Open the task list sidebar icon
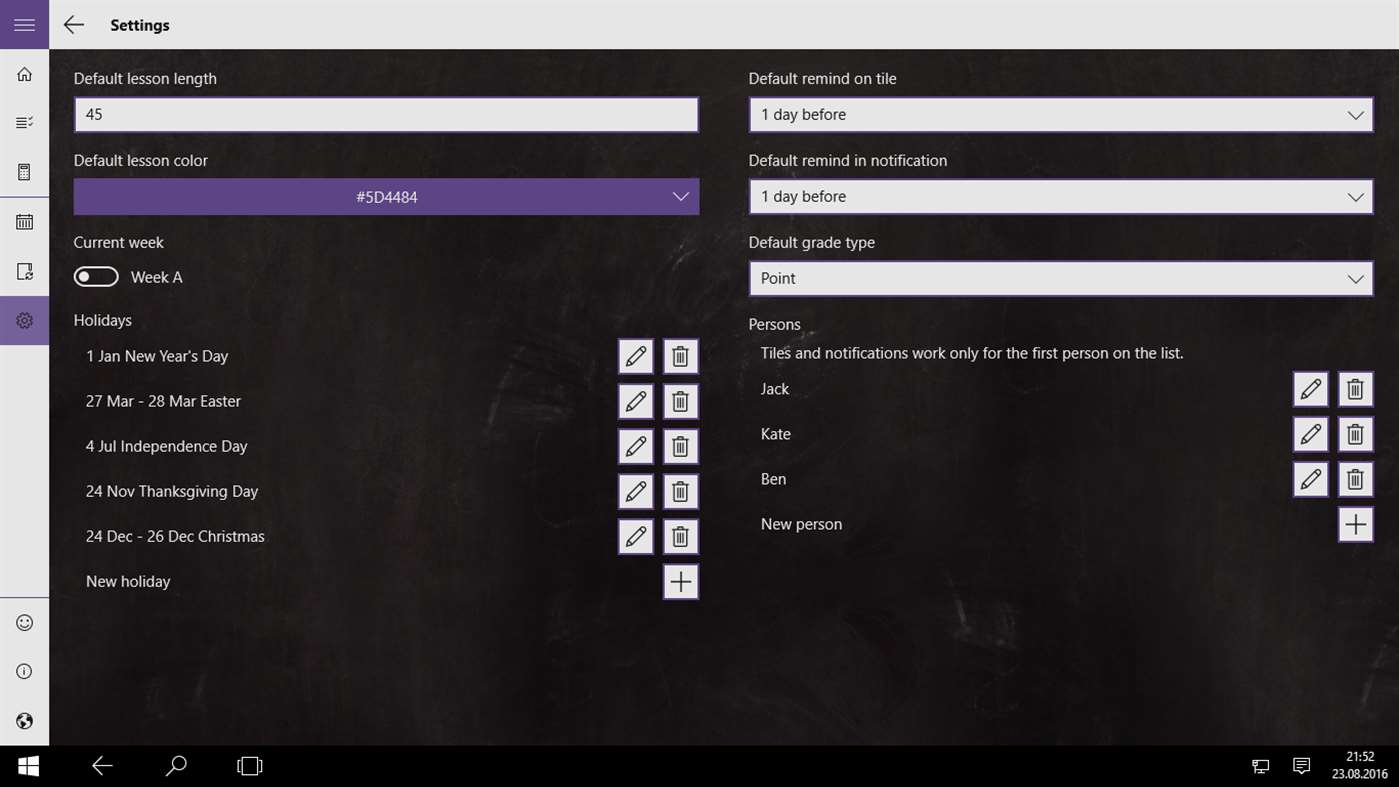Image resolution: width=1399 pixels, height=787 pixels. coord(24,123)
